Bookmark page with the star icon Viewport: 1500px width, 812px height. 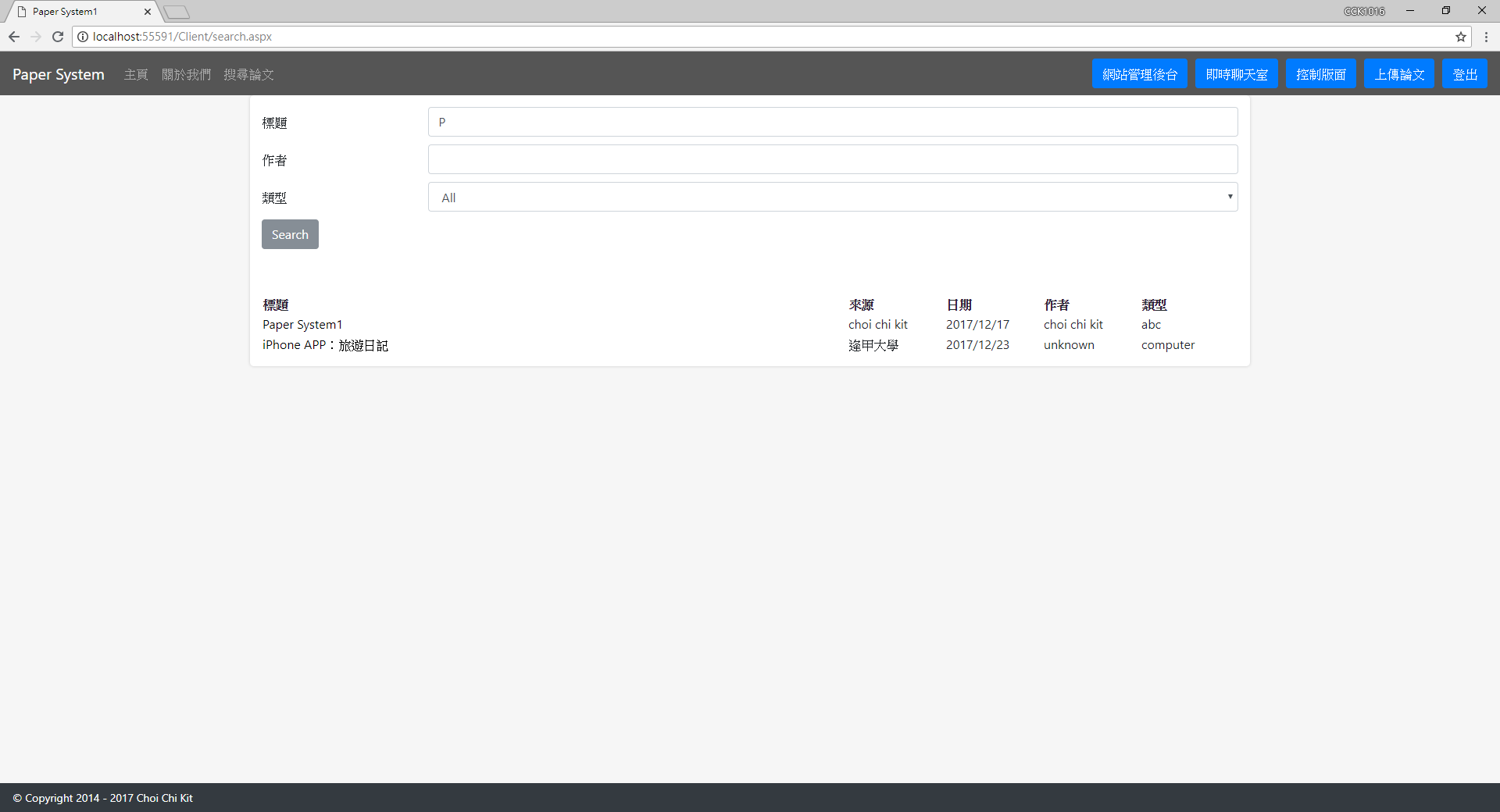[1460, 37]
